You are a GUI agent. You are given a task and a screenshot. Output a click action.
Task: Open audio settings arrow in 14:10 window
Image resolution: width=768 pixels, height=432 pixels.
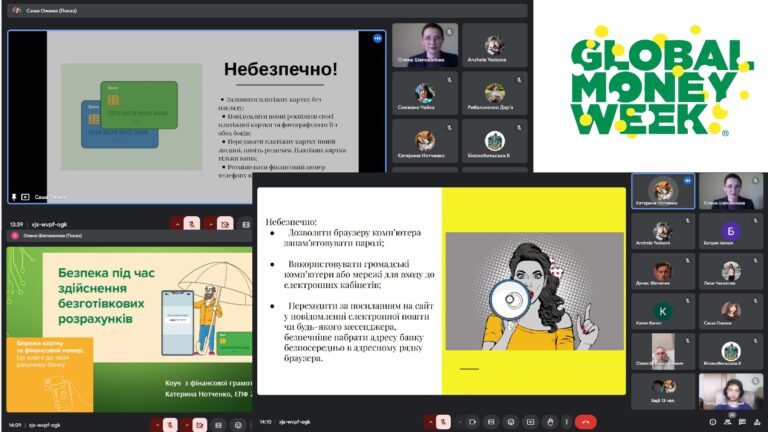431,422
